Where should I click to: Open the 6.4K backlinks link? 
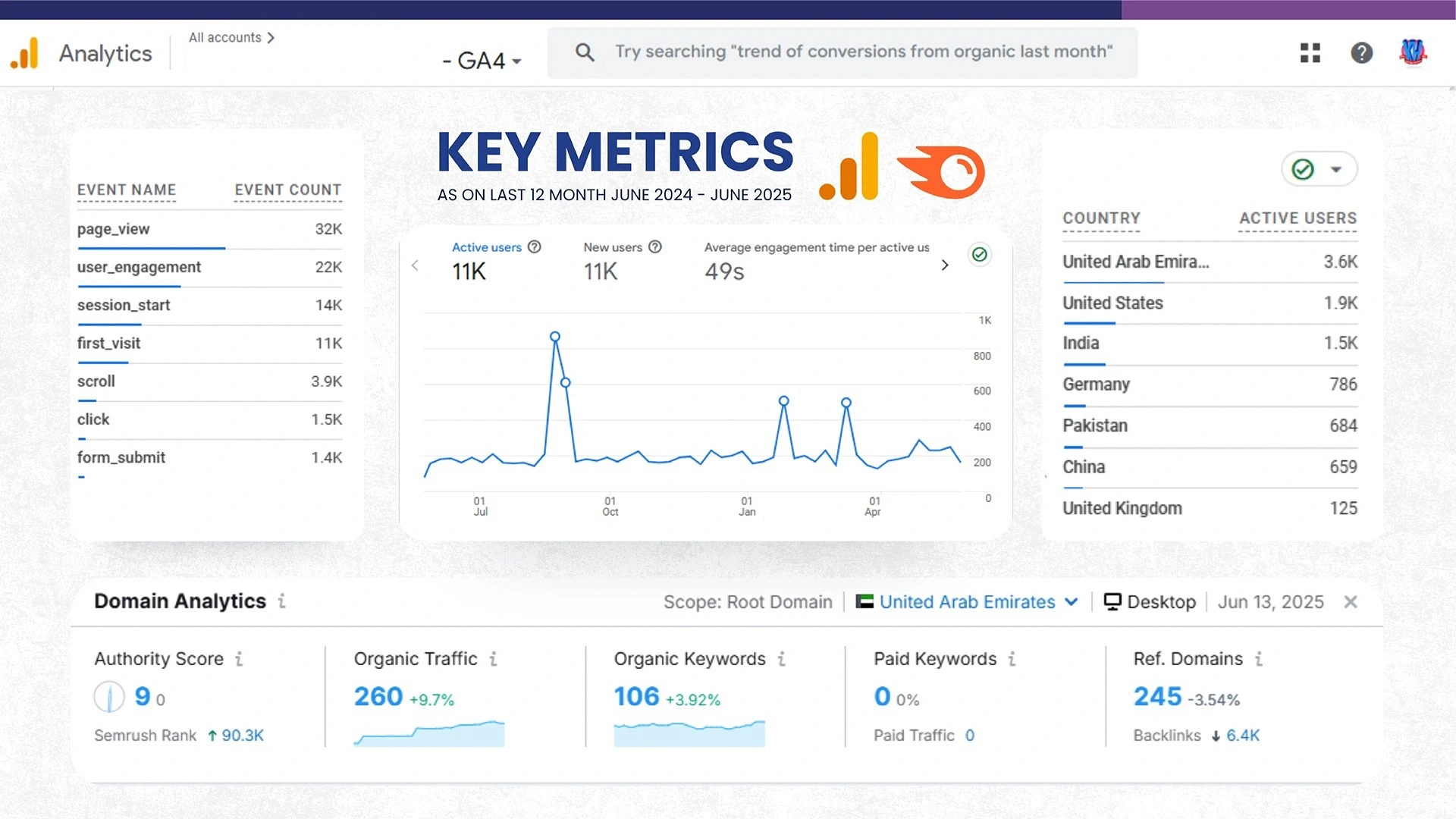(1242, 736)
